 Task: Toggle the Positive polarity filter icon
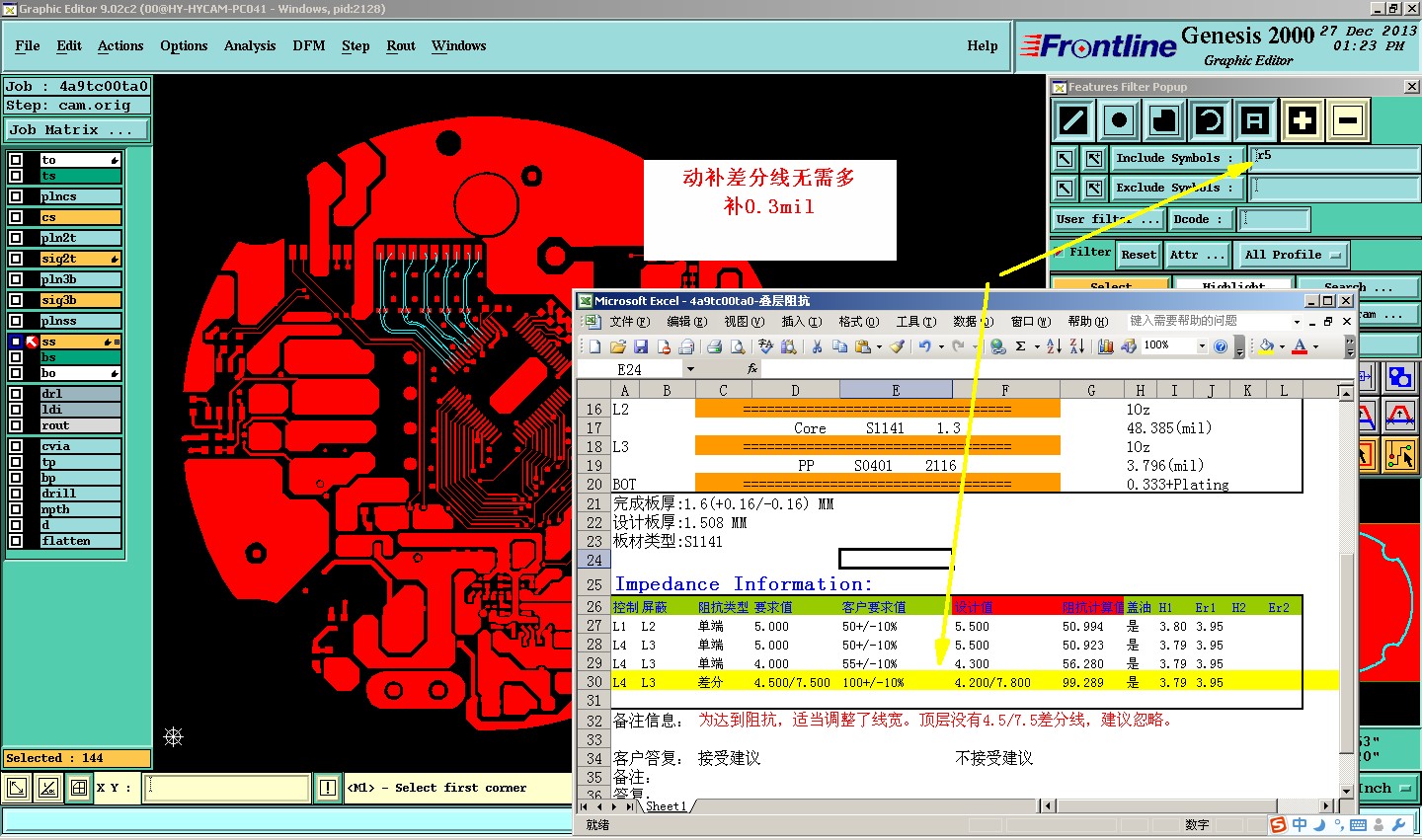1303,121
